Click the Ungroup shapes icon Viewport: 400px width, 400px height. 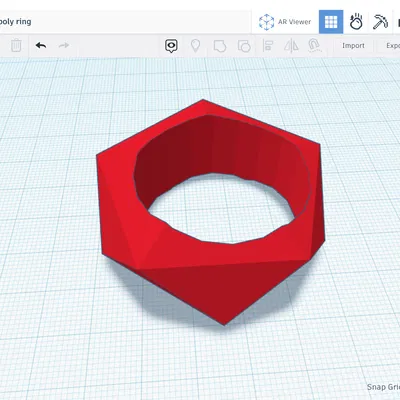[244, 46]
